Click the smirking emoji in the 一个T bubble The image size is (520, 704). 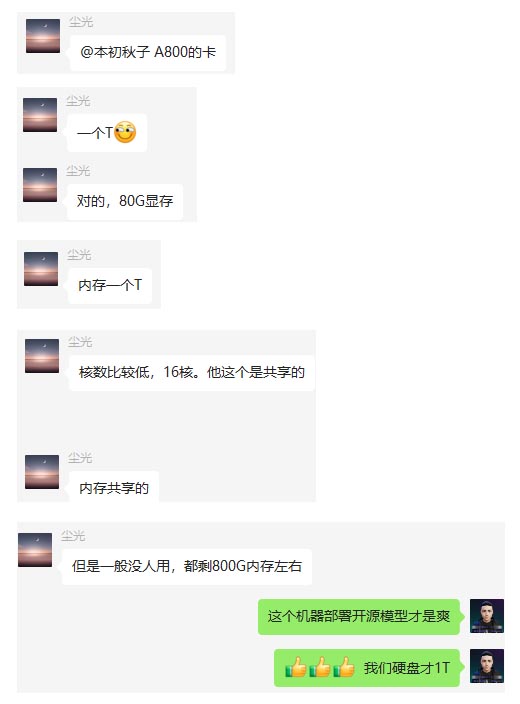(125, 132)
